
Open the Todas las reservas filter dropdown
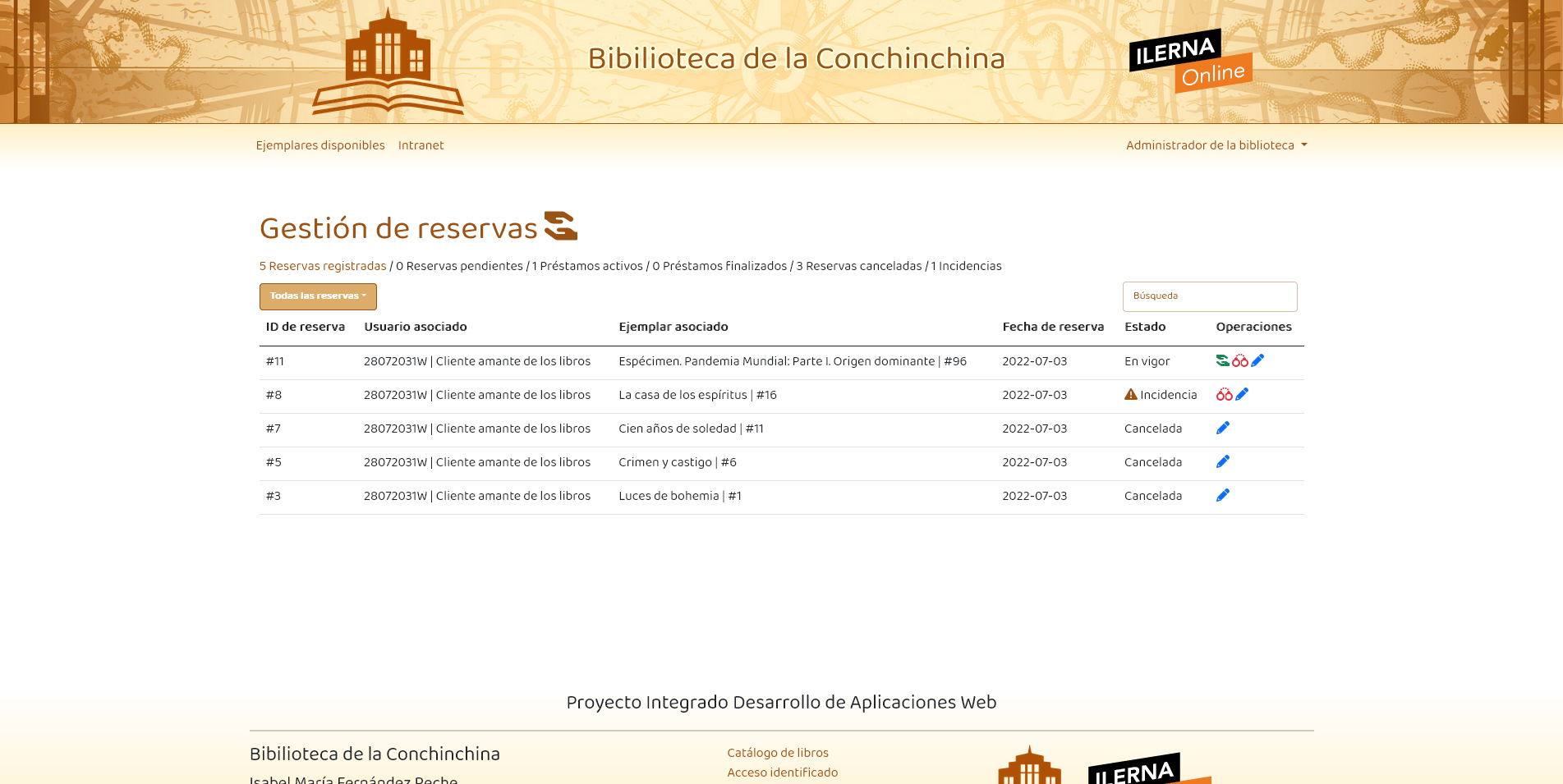(x=318, y=296)
